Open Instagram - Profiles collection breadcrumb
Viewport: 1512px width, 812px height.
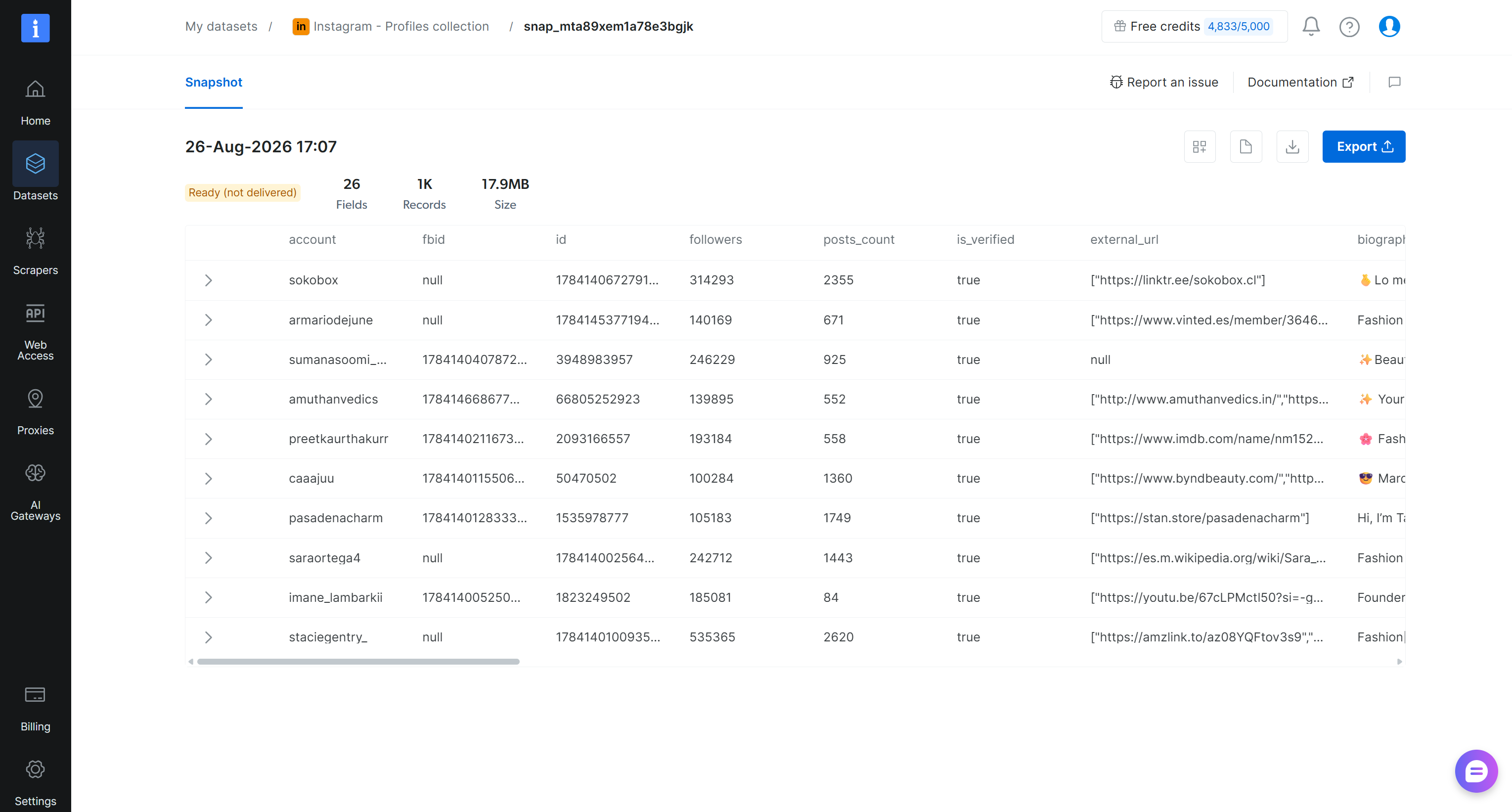(x=390, y=26)
